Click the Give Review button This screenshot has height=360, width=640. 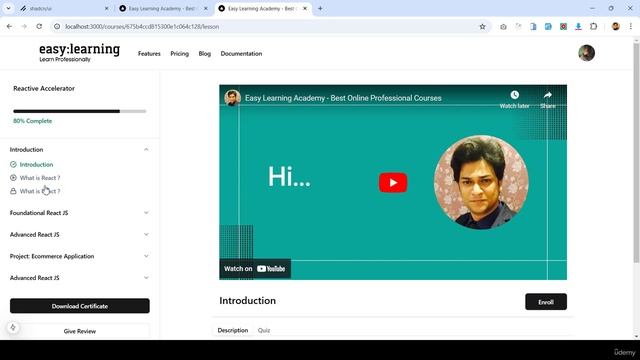point(80,331)
